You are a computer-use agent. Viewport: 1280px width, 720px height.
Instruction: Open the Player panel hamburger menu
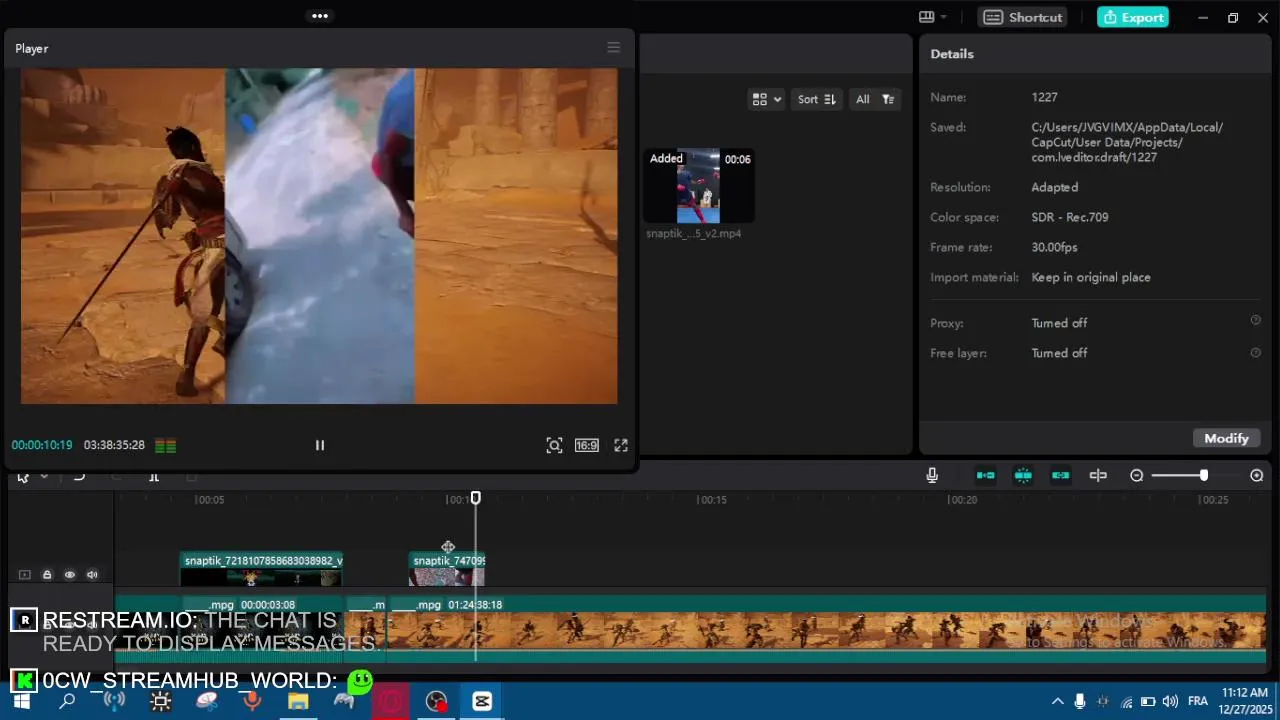[x=614, y=48]
